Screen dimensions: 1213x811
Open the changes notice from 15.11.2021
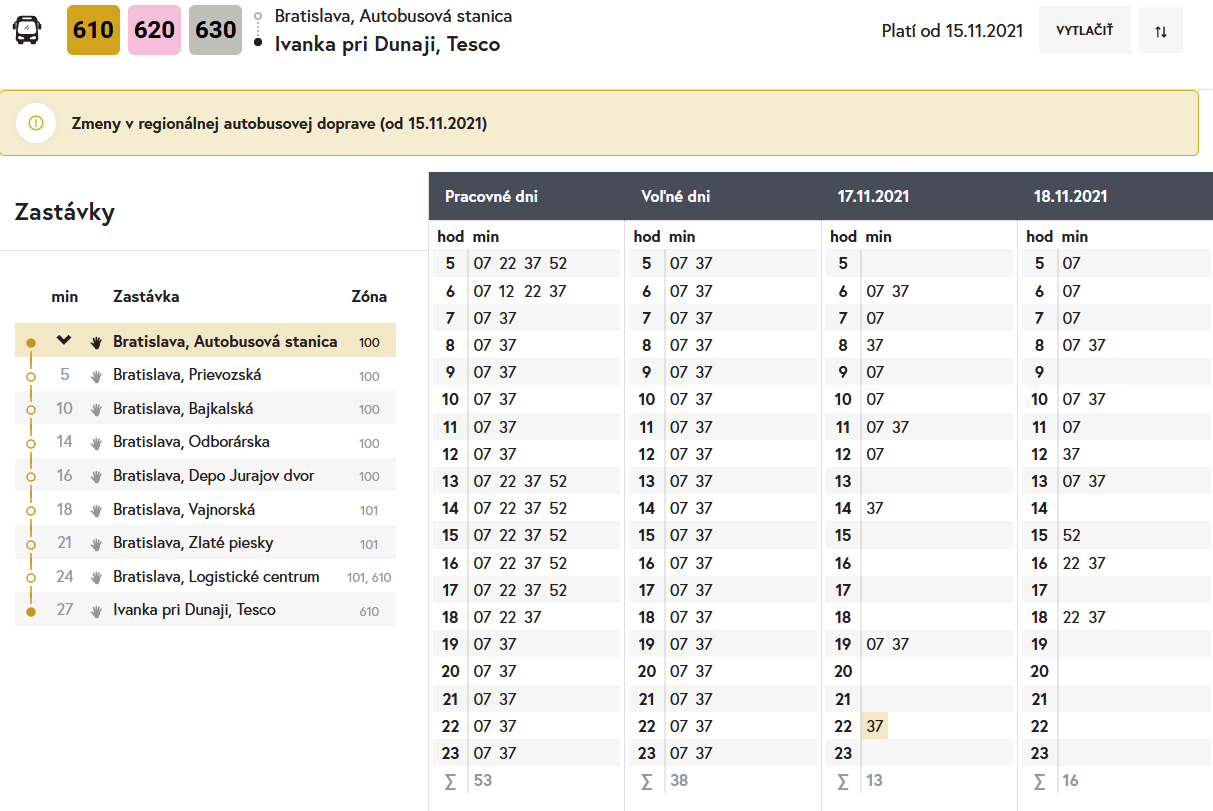[279, 124]
